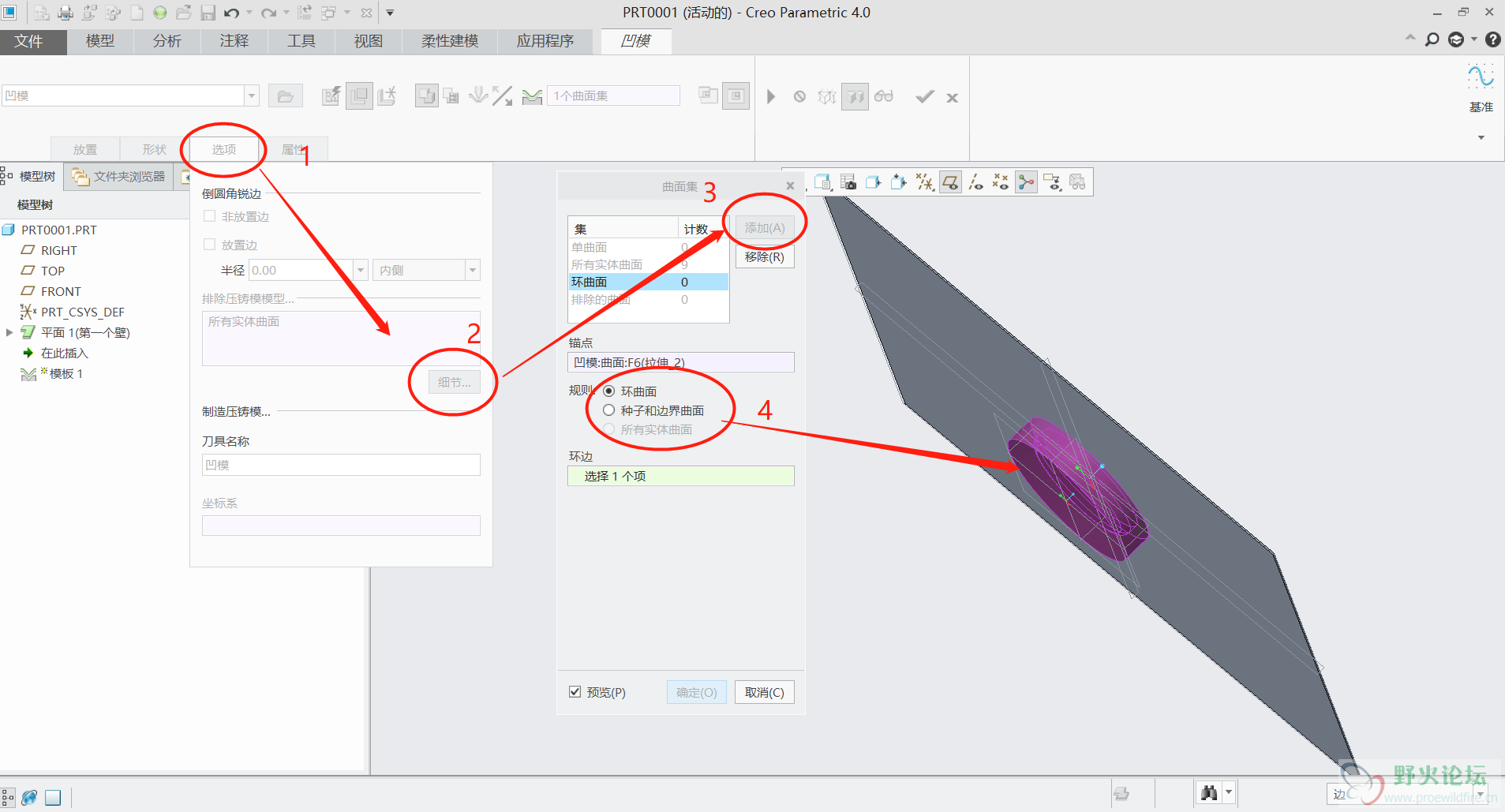Toggle the 预览(P) checkbox
The image size is (1505, 812).
(575, 691)
